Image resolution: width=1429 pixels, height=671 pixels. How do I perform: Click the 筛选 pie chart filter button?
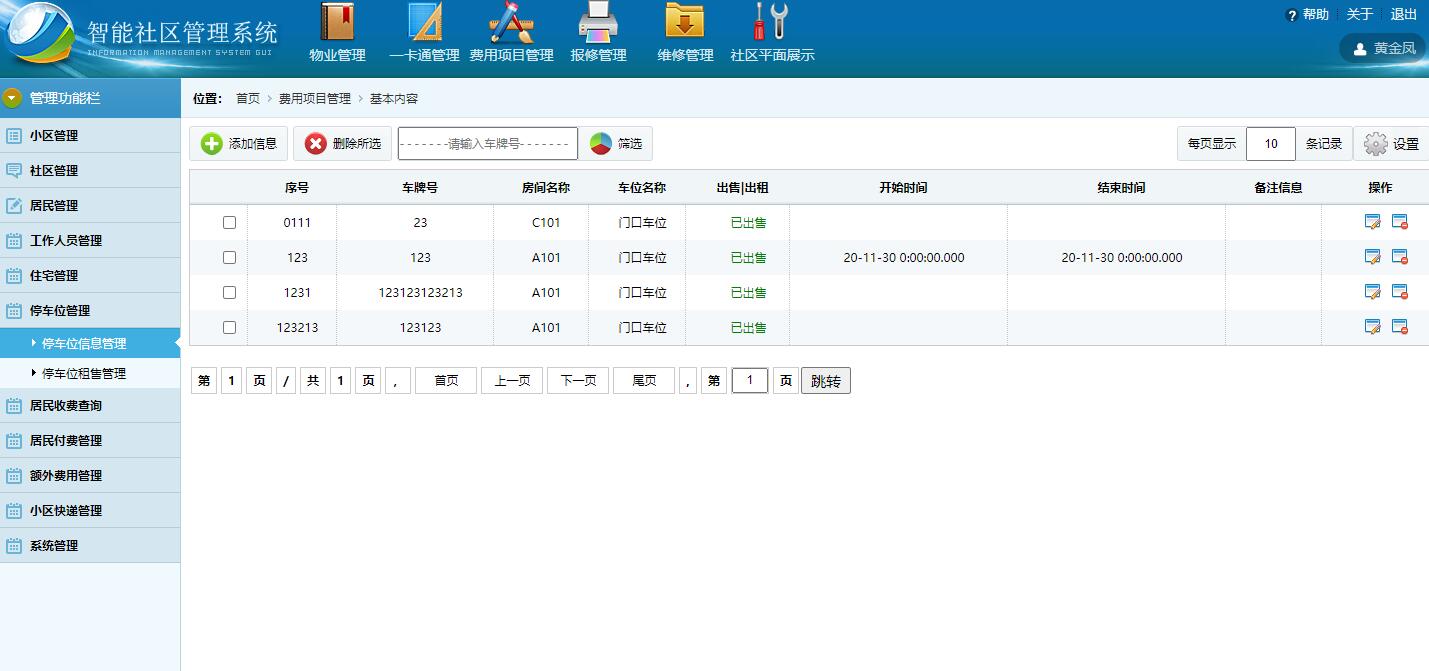(616, 144)
